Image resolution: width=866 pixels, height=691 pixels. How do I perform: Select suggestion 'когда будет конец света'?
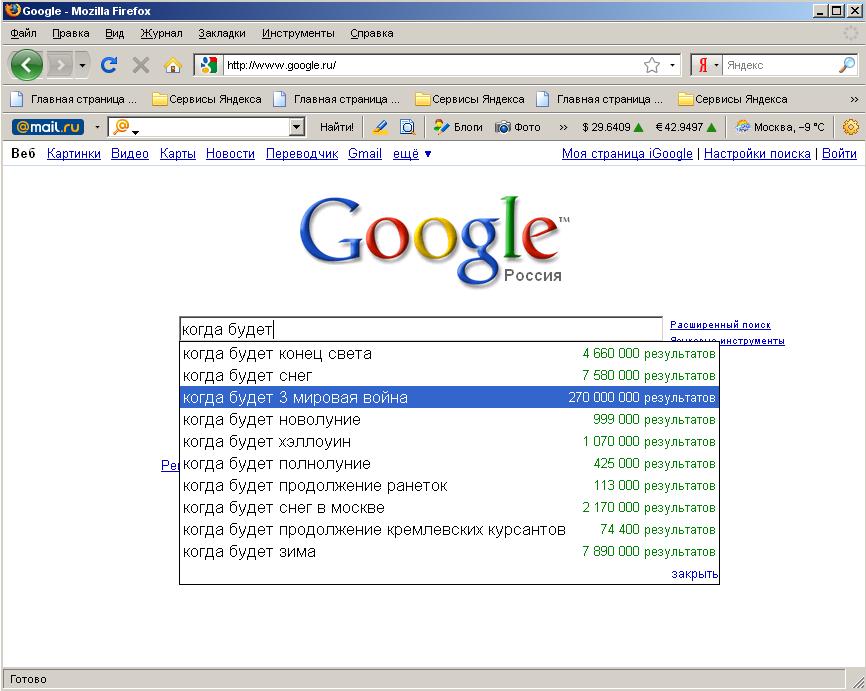tap(278, 354)
